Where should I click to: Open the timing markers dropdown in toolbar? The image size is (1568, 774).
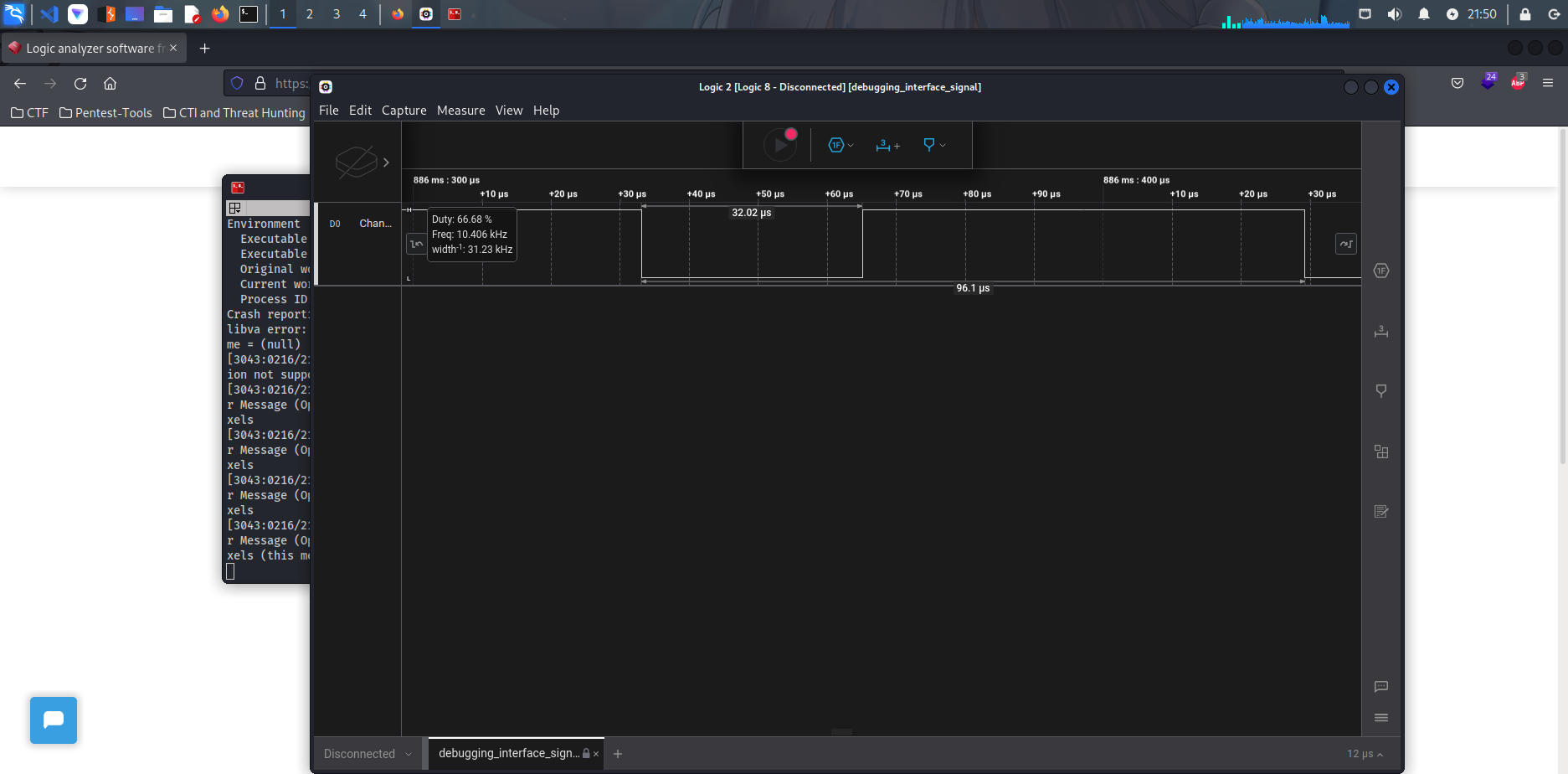click(x=934, y=145)
